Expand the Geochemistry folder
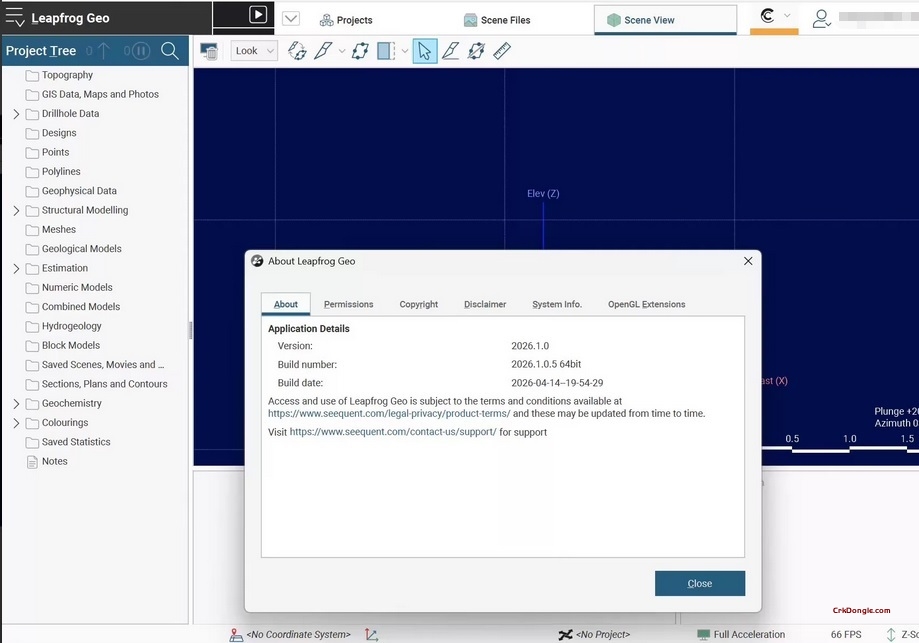The image size is (919, 643). 16,404
